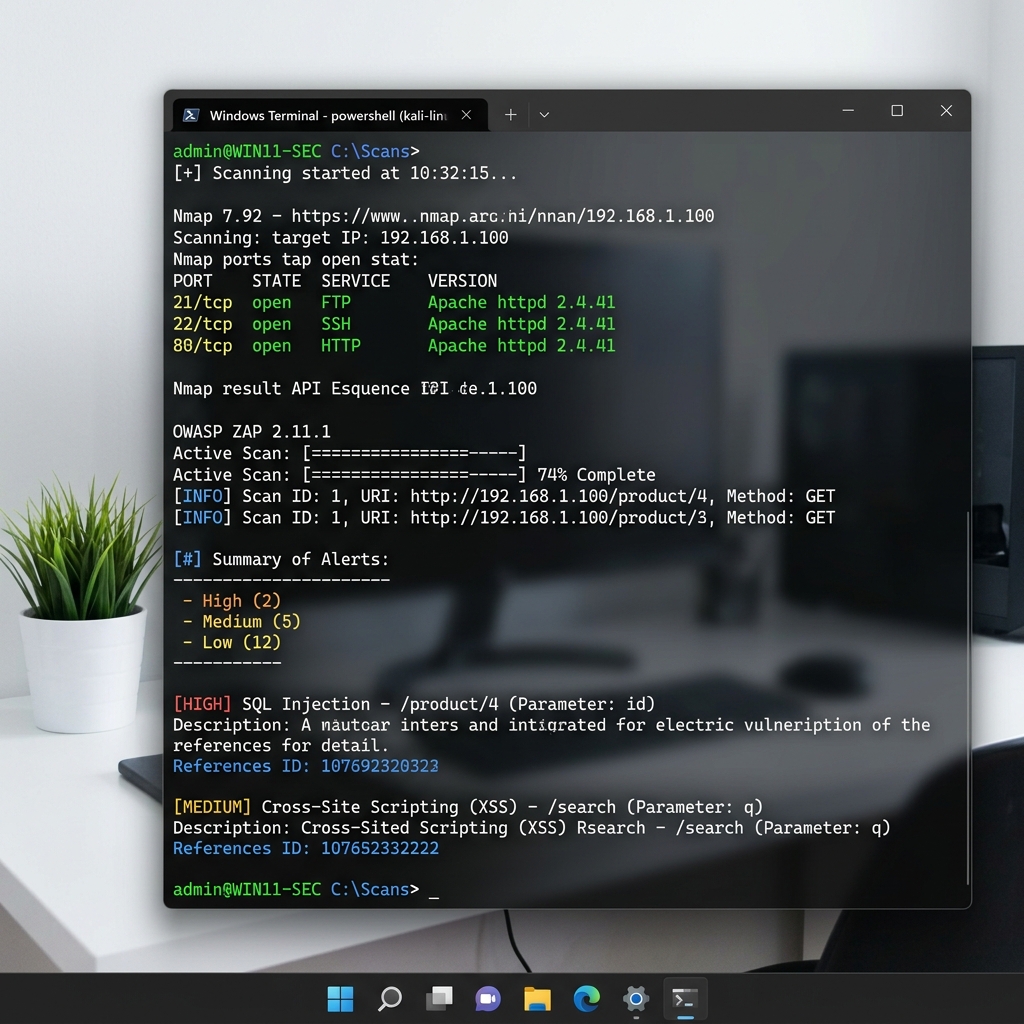Click the 80/tcp port entry
This screenshot has height=1024, width=1024.
point(202,345)
